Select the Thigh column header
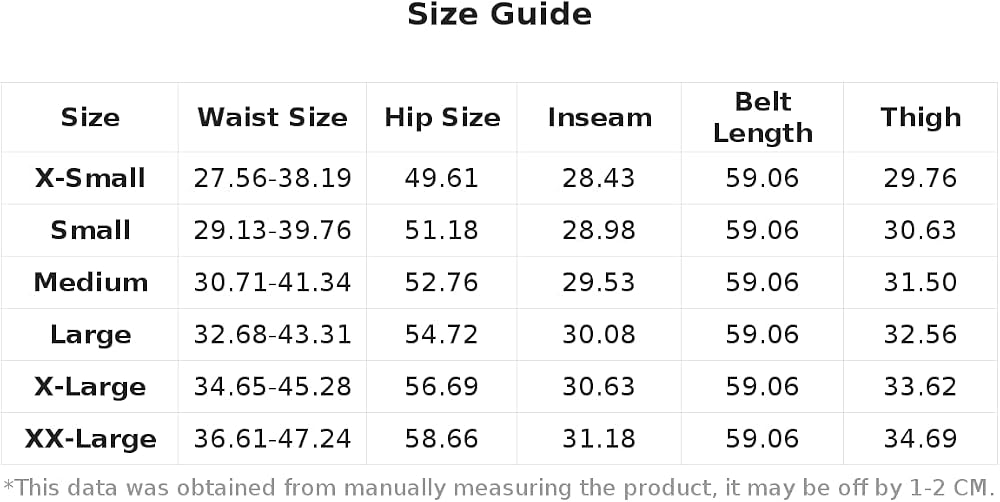The height and width of the screenshot is (502, 1000). point(920,117)
